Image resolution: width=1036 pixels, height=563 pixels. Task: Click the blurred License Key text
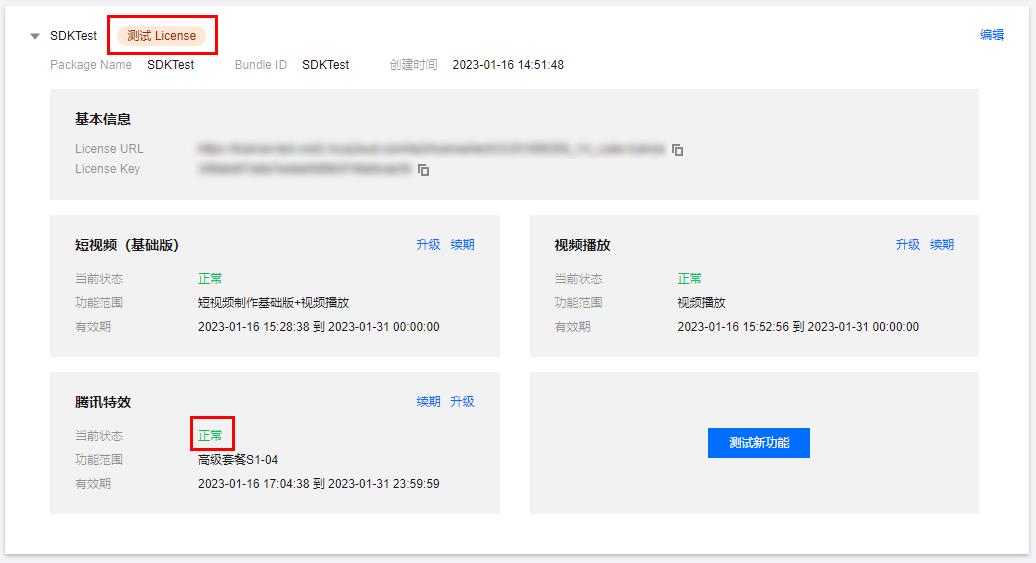point(305,169)
